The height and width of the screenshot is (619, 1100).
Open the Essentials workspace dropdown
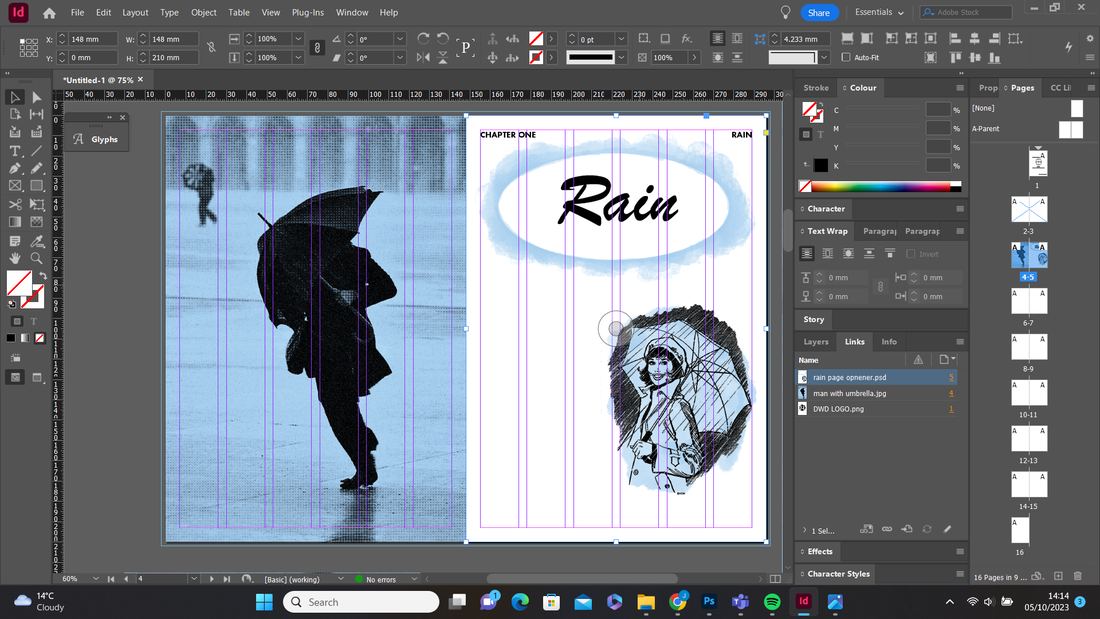(x=879, y=13)
